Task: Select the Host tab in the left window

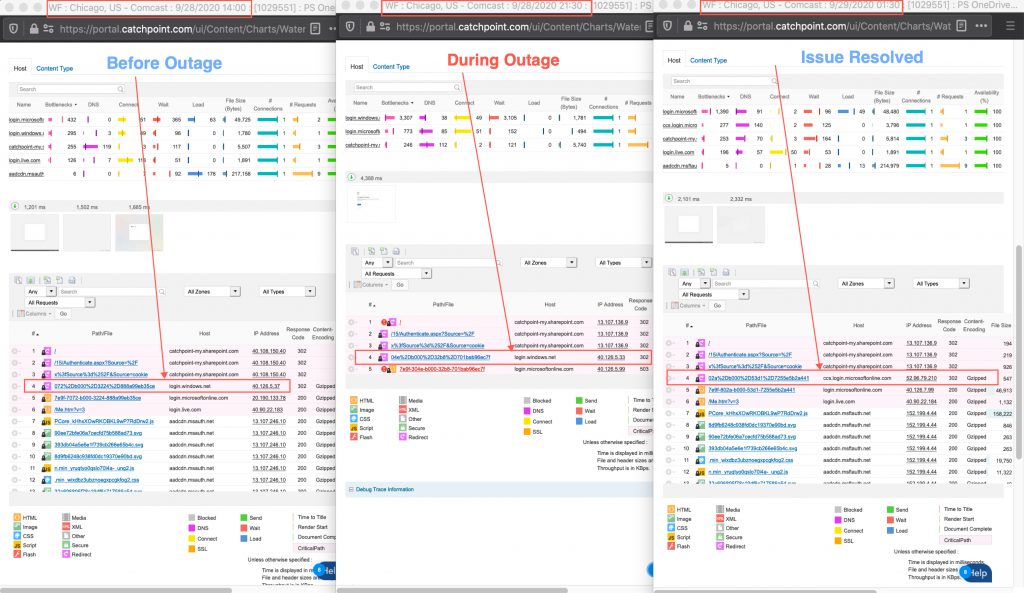Action: 20,68
